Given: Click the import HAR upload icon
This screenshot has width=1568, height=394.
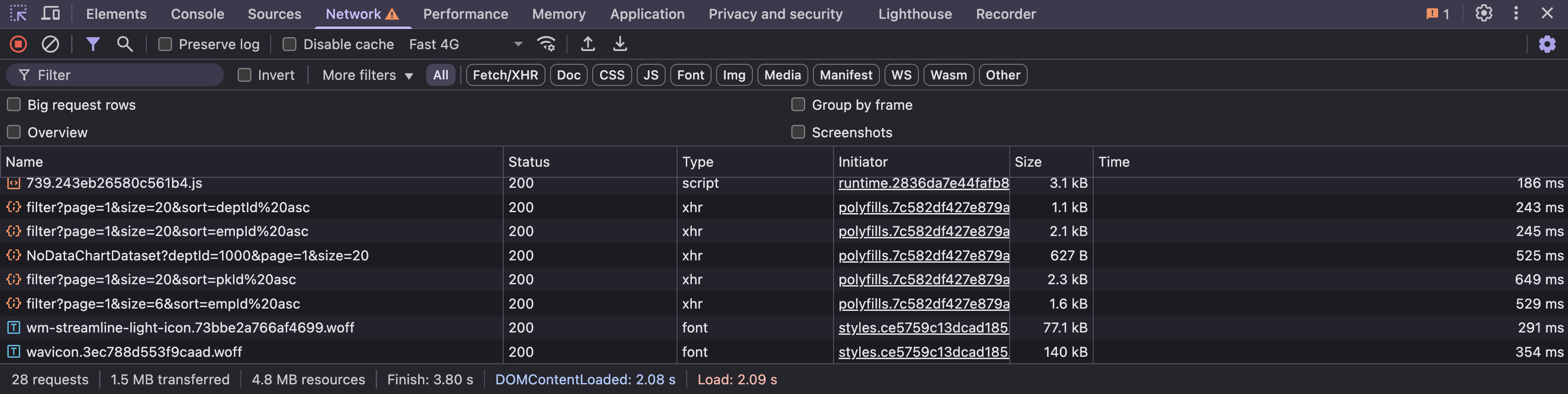Looking at the screenshot, I should (587, 44).
